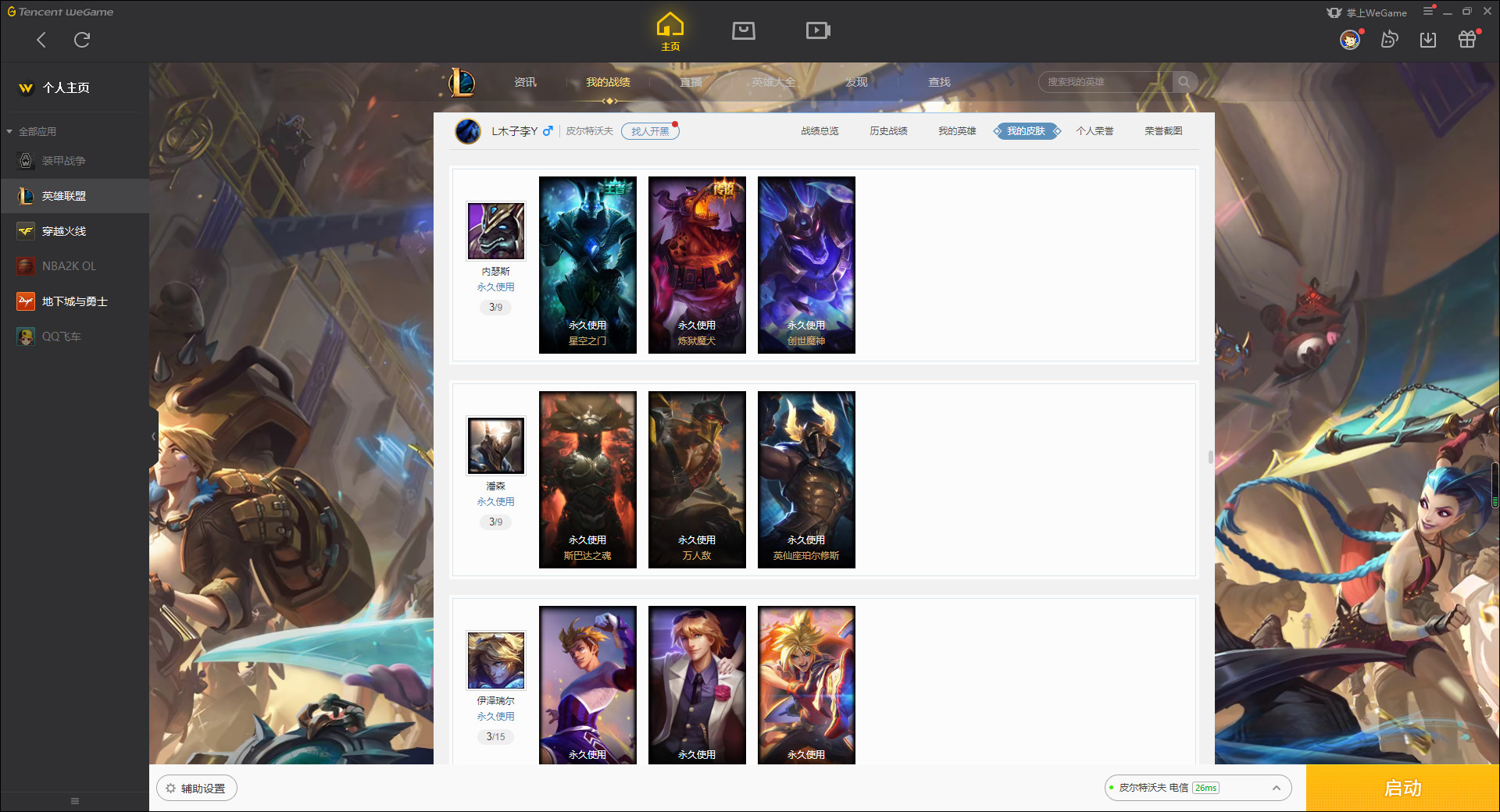This screenshot has height=812, width=1500.
Task: Open the 星空之门 skin card
Action: pyautogui.click(x=587, y=265)
